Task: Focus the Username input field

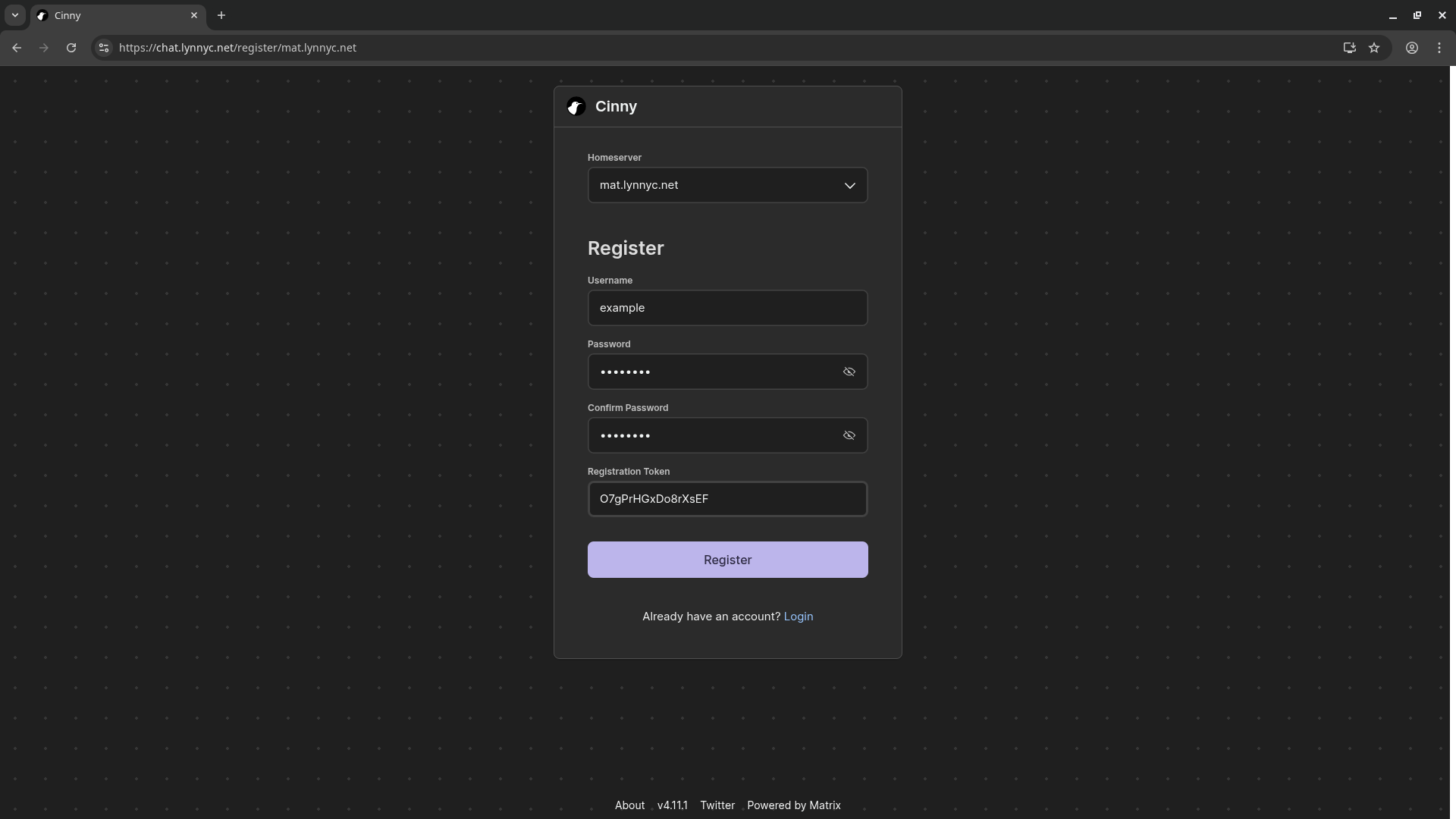Action: [728, 308]
